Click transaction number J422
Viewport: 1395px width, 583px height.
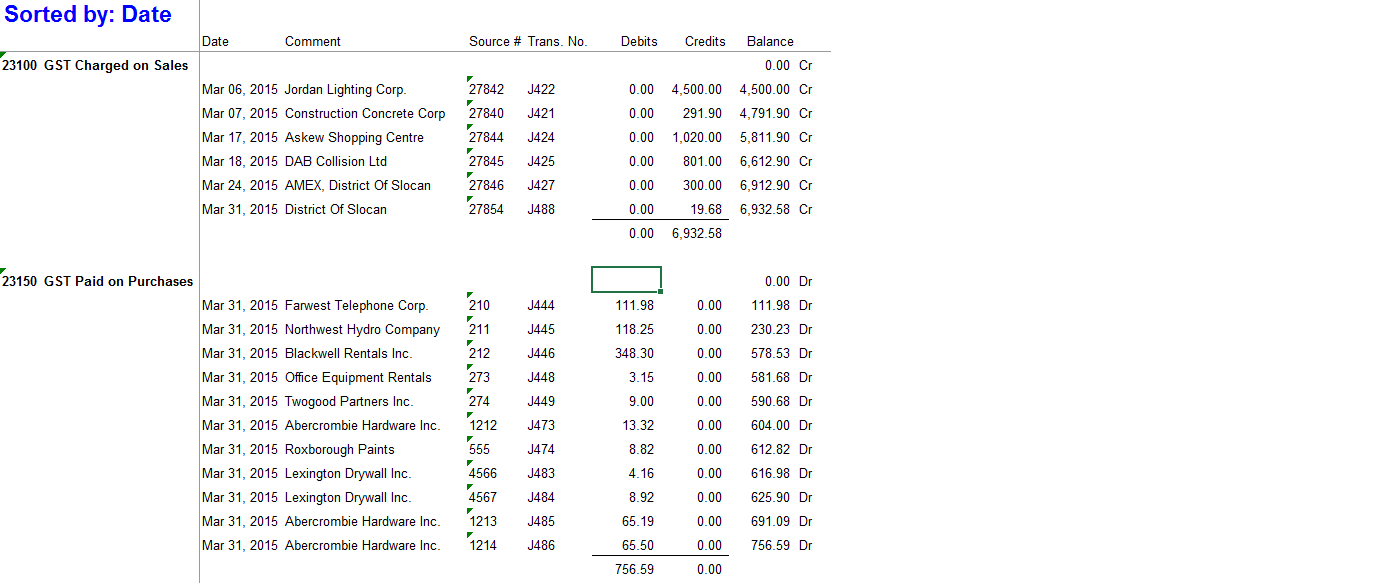click(x=541, y=89)
